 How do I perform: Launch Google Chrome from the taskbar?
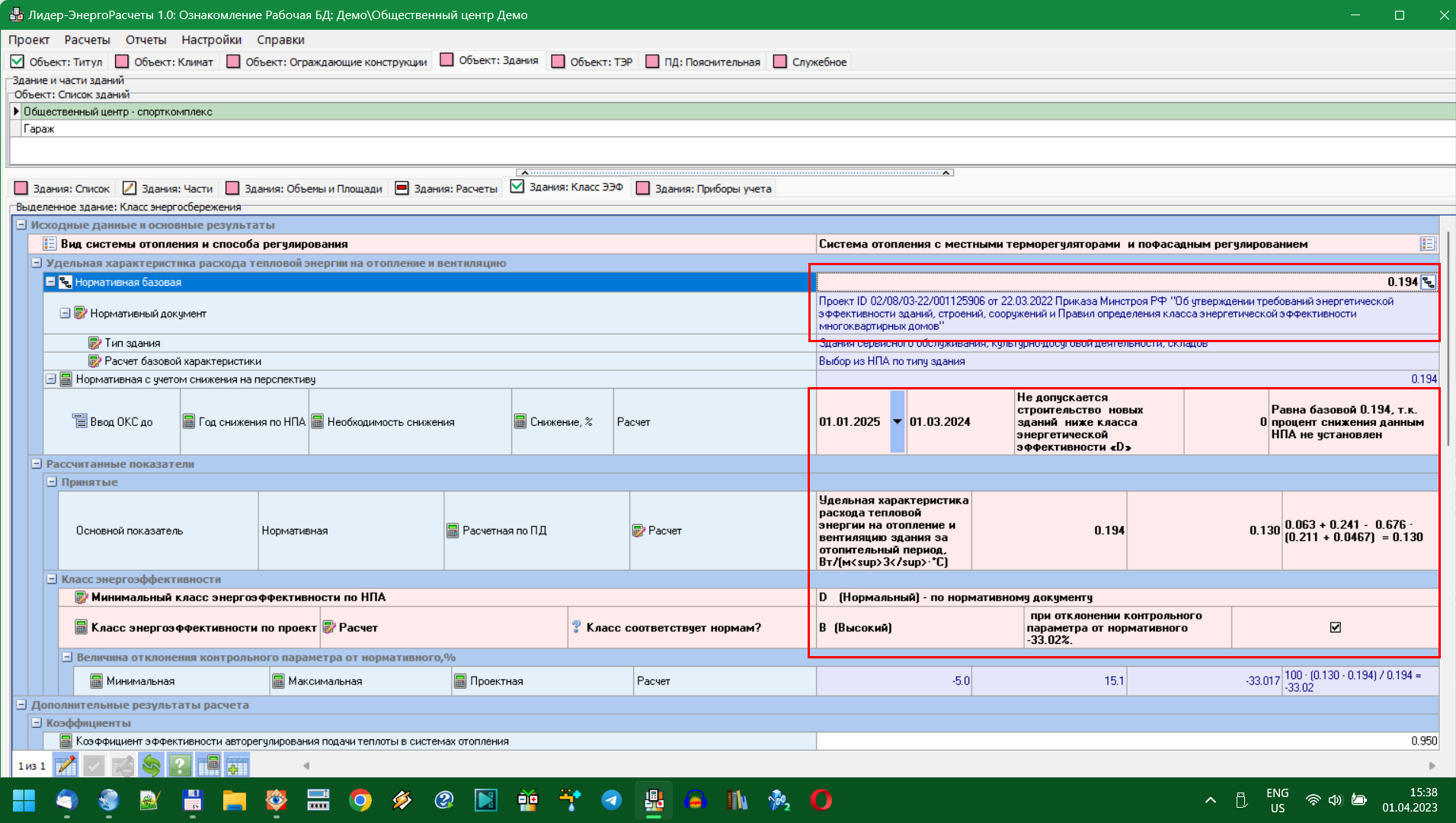[x=360, y=800]
